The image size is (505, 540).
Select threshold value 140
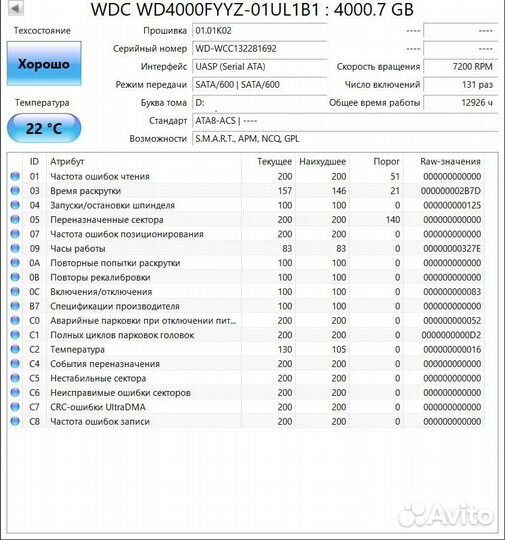[393, 220]
